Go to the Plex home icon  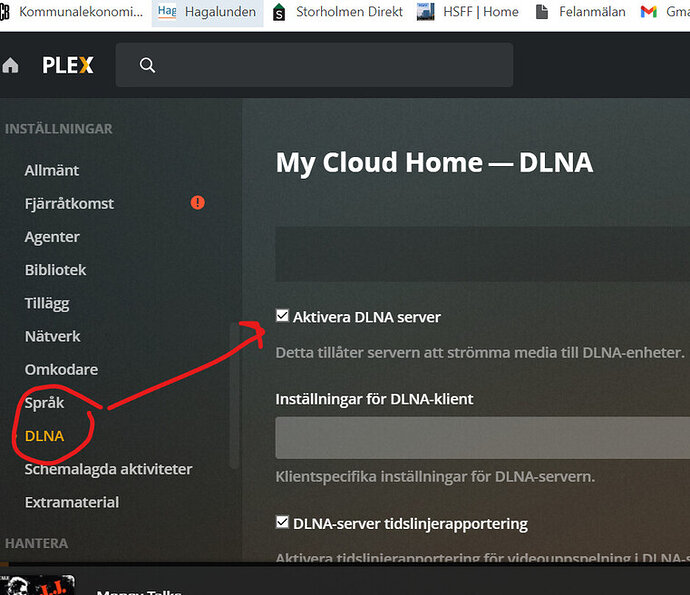(10, 66)
